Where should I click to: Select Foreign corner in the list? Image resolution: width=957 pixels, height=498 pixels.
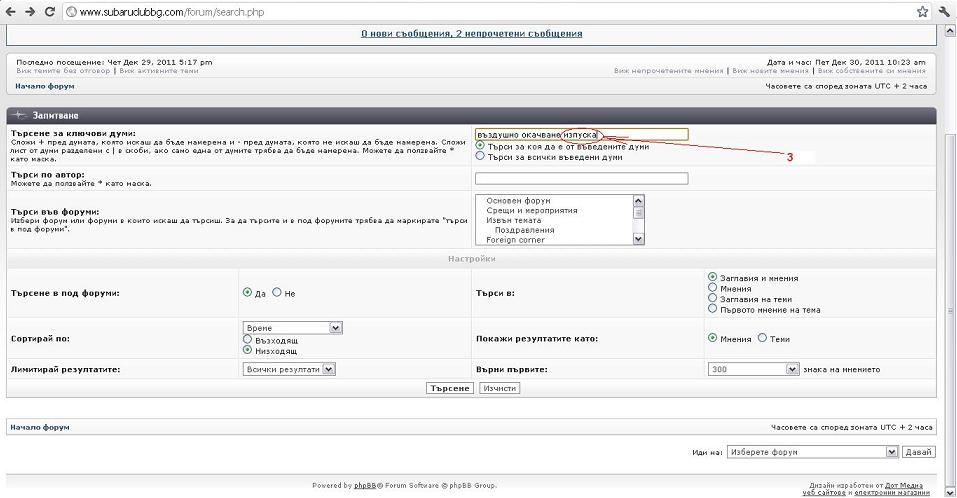(515, 240)
